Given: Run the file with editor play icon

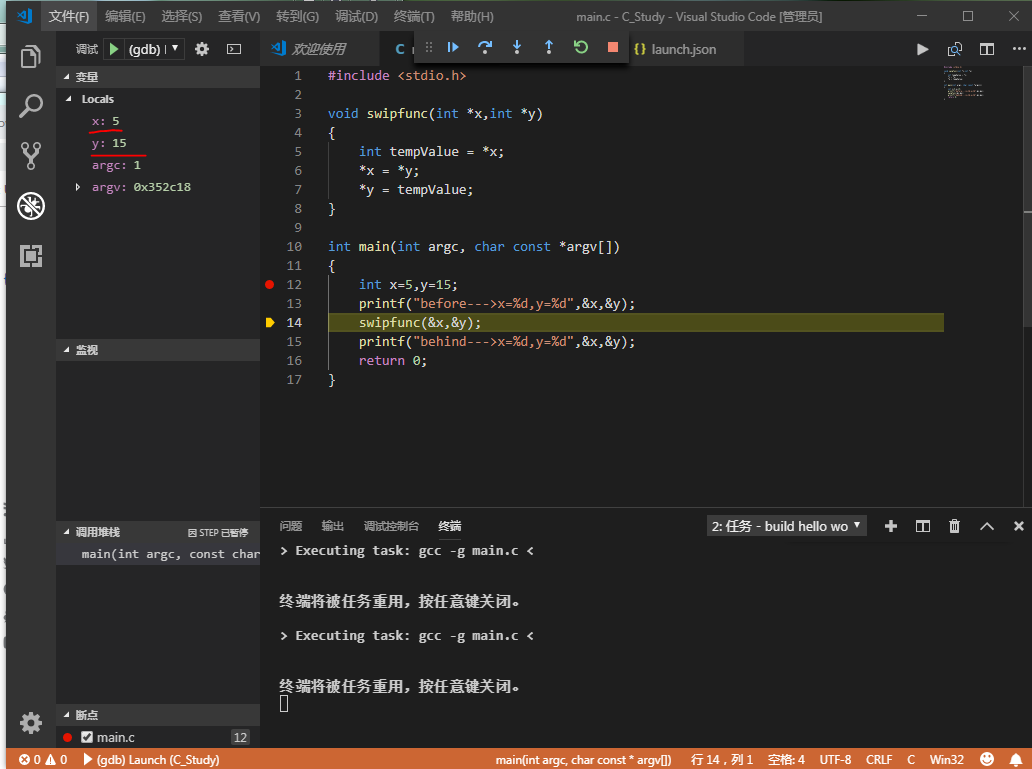Looking at the screenshot, I should [x=923, y=49].
